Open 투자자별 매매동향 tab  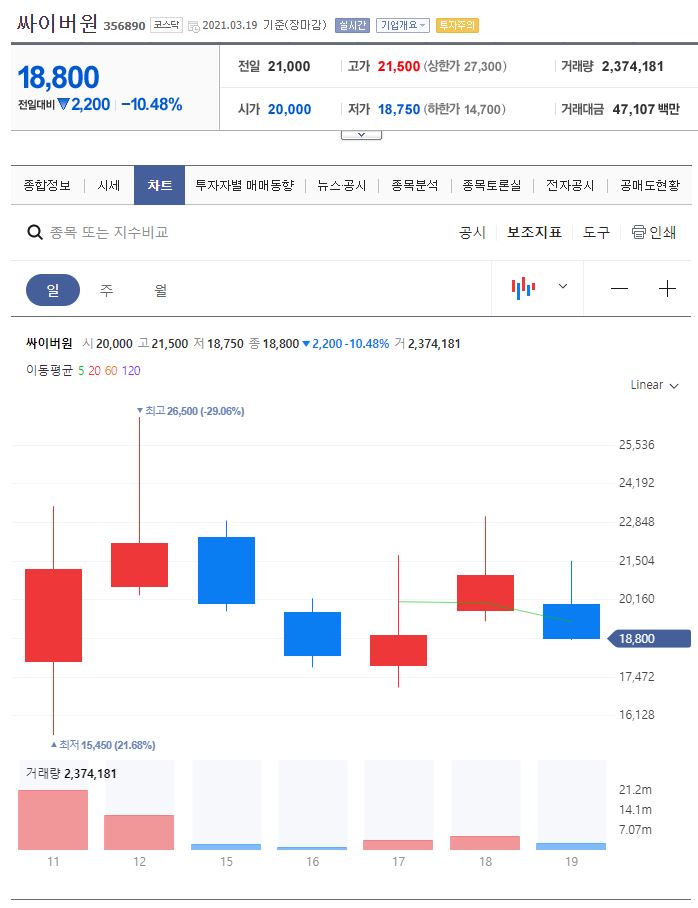pos(244,185)
